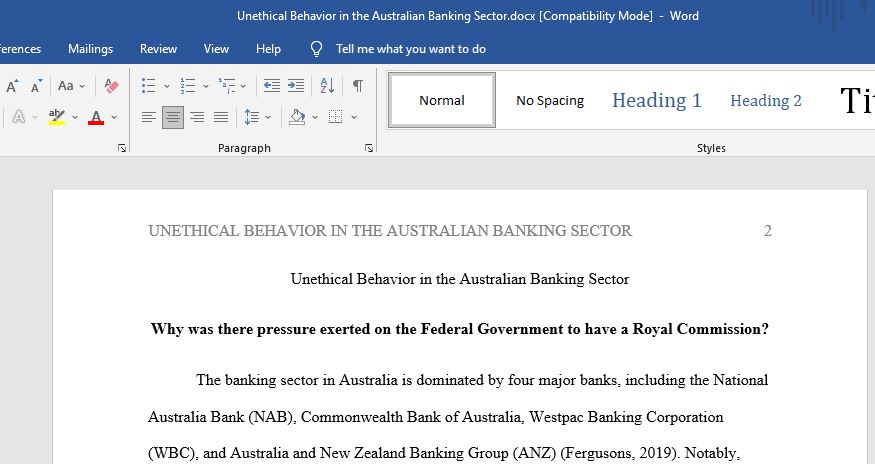This screenshot has height=464, width=875.
Task: Click the centered document title text
Action: (460, 279)
